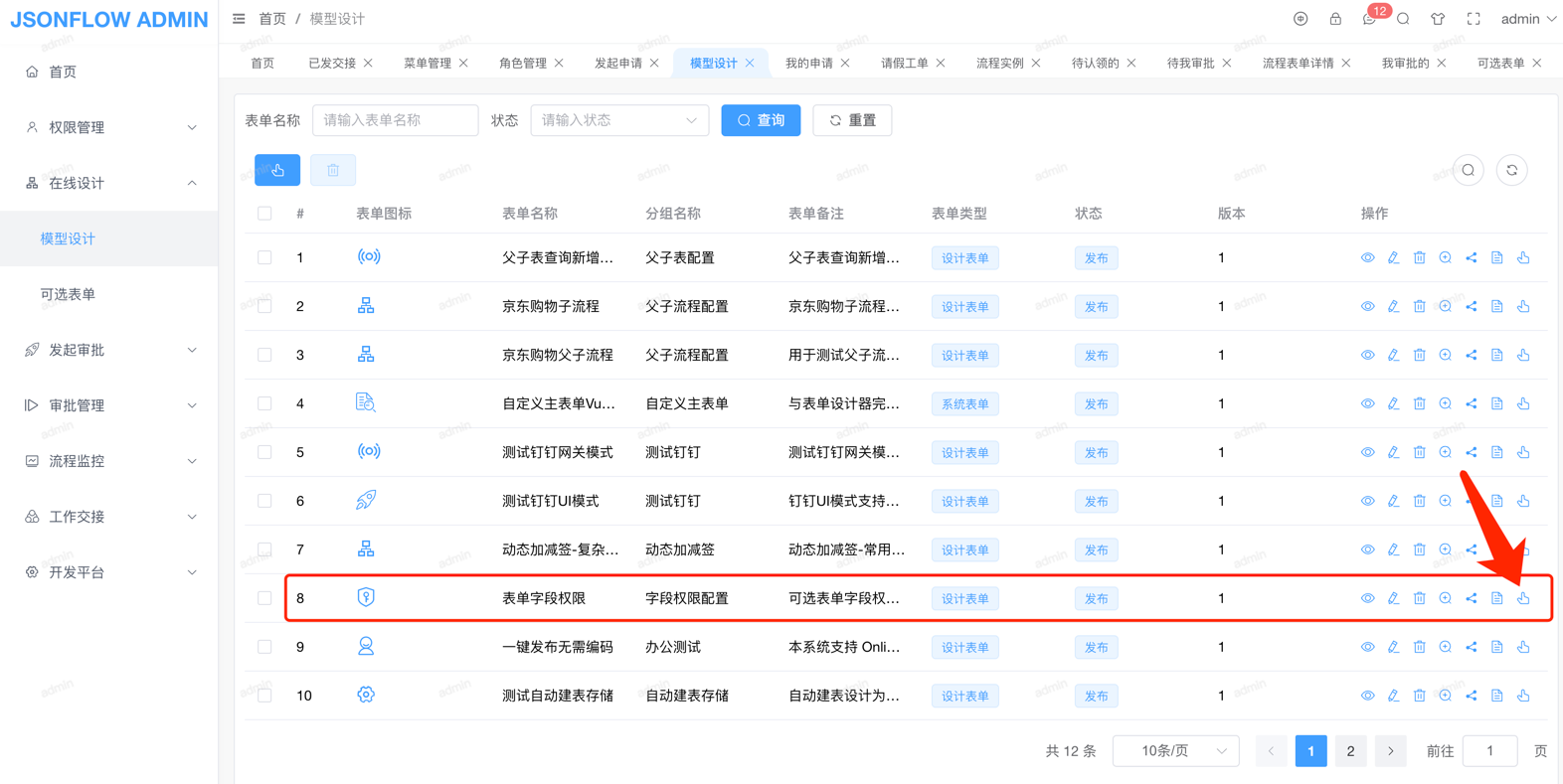Select the checkbox for row 4
Screen dimensions: 1563x784
tap(264, 403)
